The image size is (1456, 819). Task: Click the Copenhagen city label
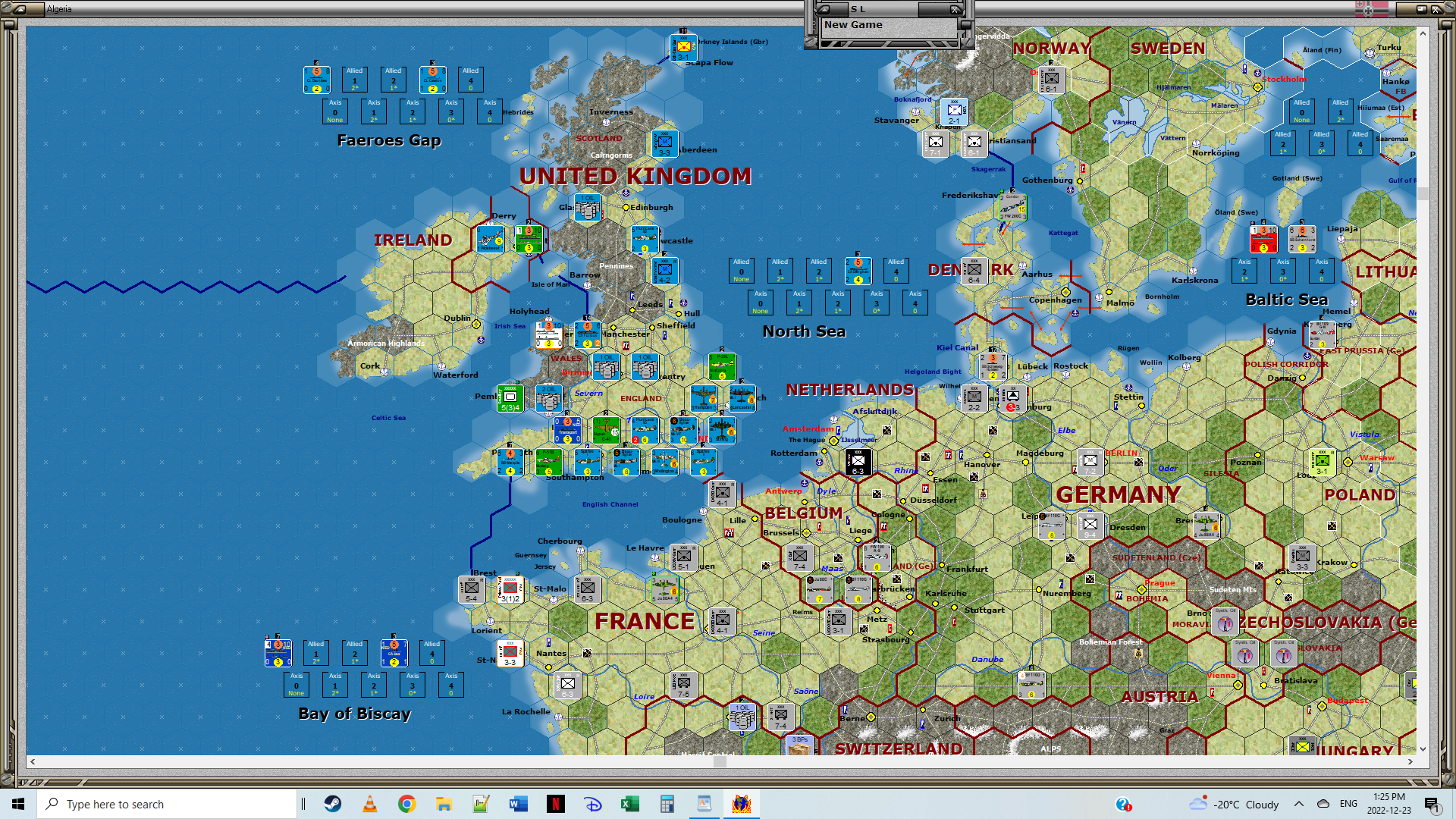(1055, 300)
